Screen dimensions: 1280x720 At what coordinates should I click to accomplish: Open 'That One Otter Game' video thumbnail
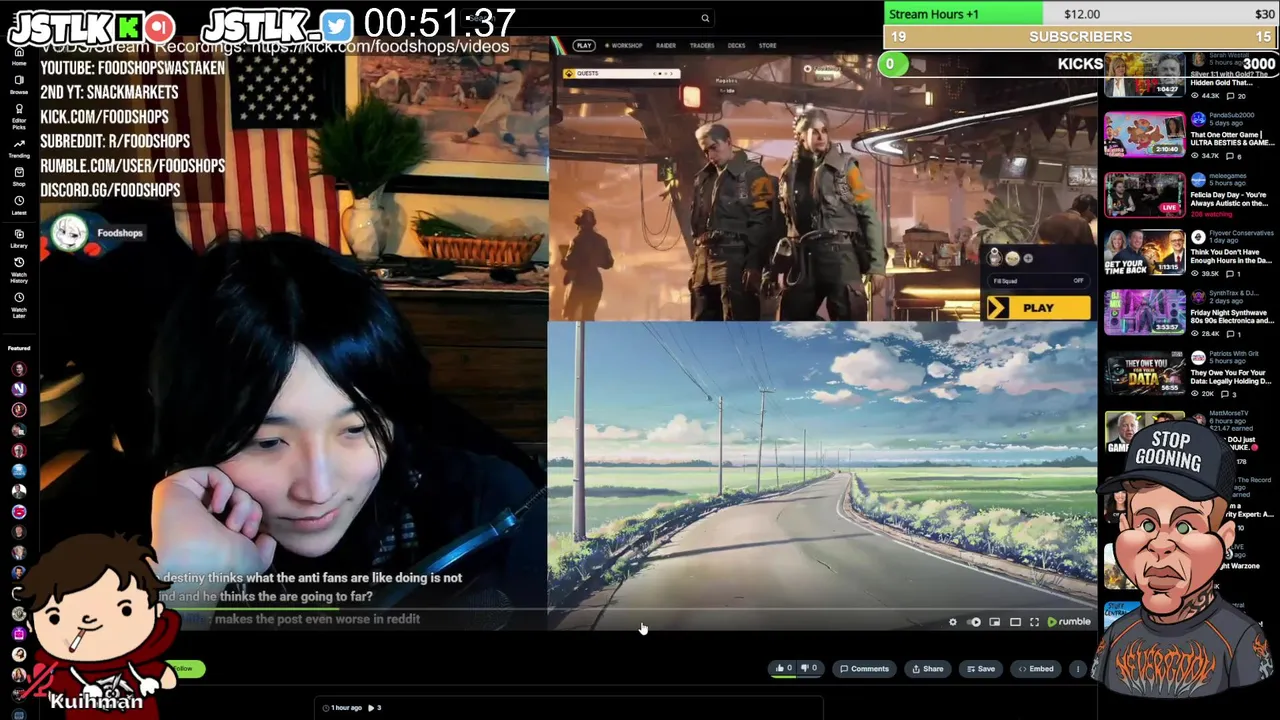tap(1144, 135)
